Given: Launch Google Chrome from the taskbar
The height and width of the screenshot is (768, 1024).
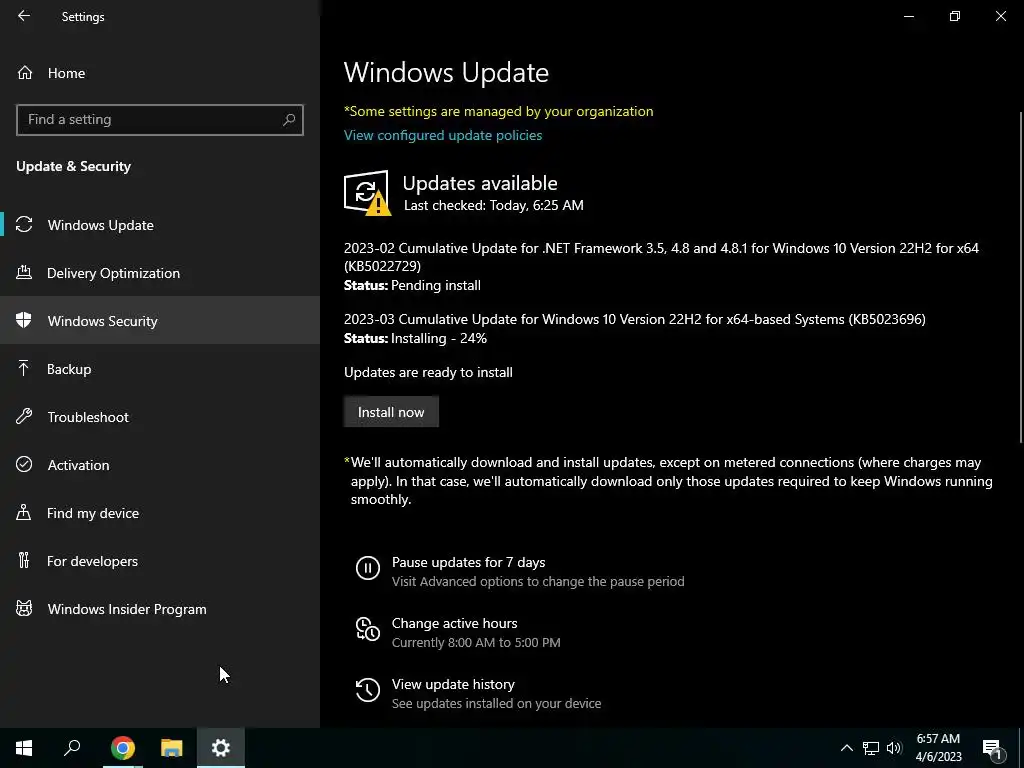Looking at the screenshot, I should coord(122,748).
